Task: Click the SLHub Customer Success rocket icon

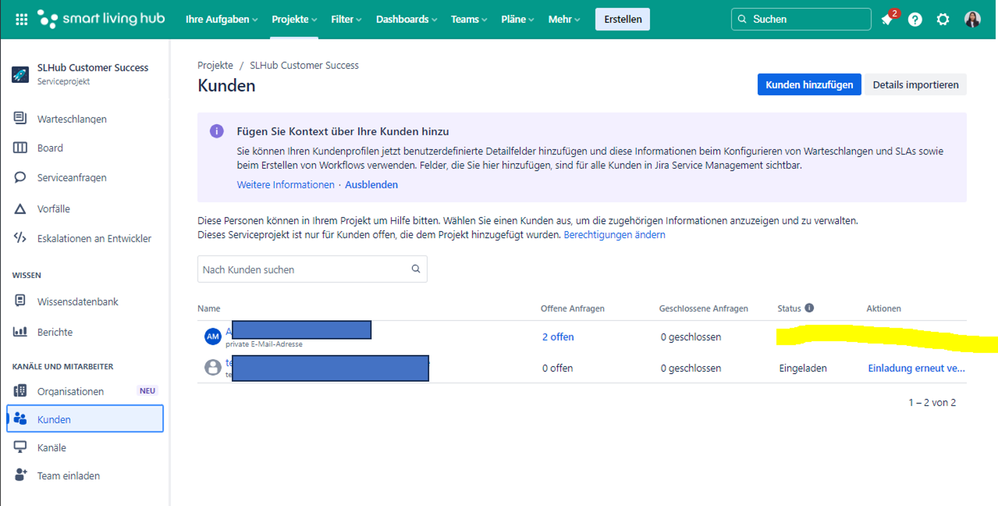Action: [x=20, y=74]
